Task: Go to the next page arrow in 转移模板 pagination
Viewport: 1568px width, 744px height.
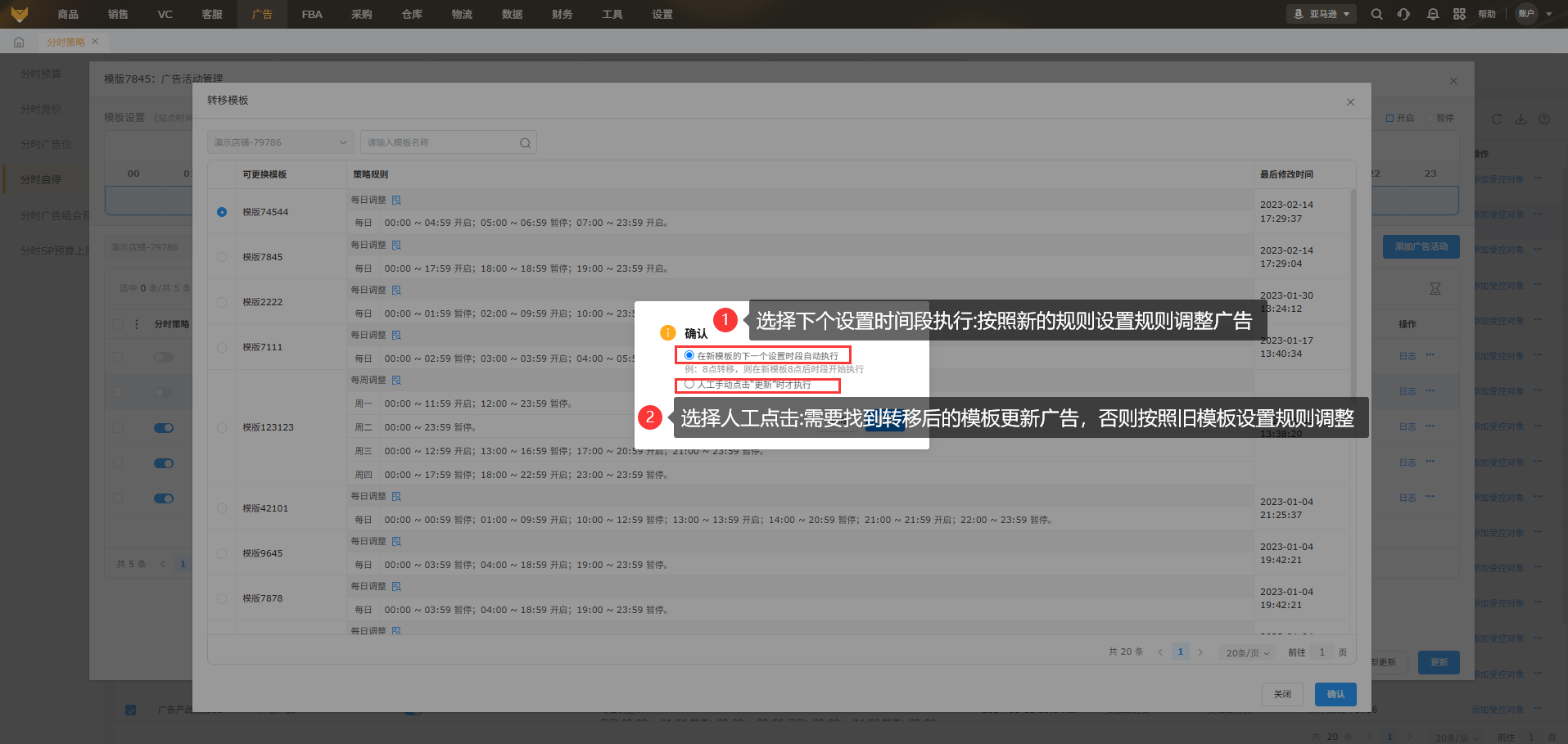Action: 1200,652
